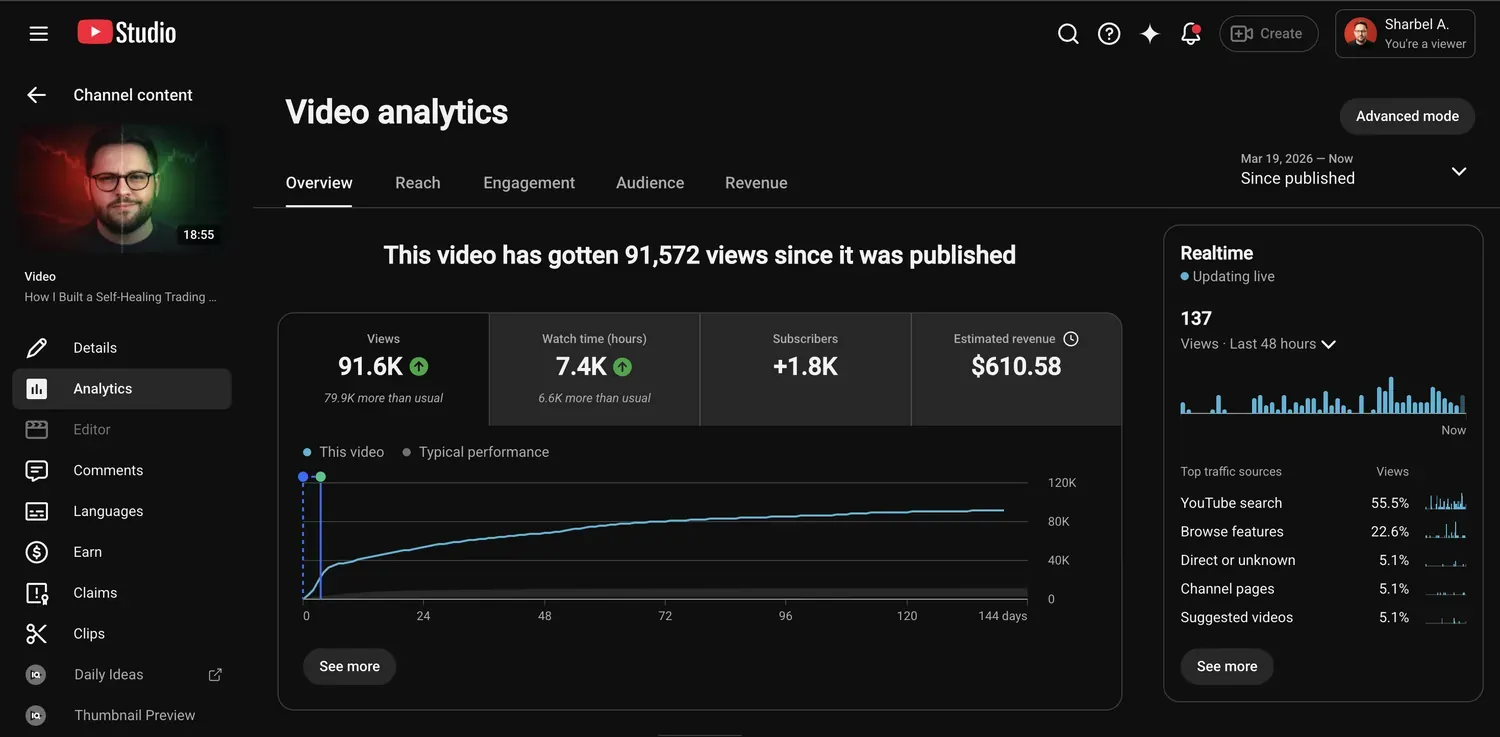Screen dimensions: 1500x737
Task: Click the blue publish marker on chart
Action: (303, 477)
